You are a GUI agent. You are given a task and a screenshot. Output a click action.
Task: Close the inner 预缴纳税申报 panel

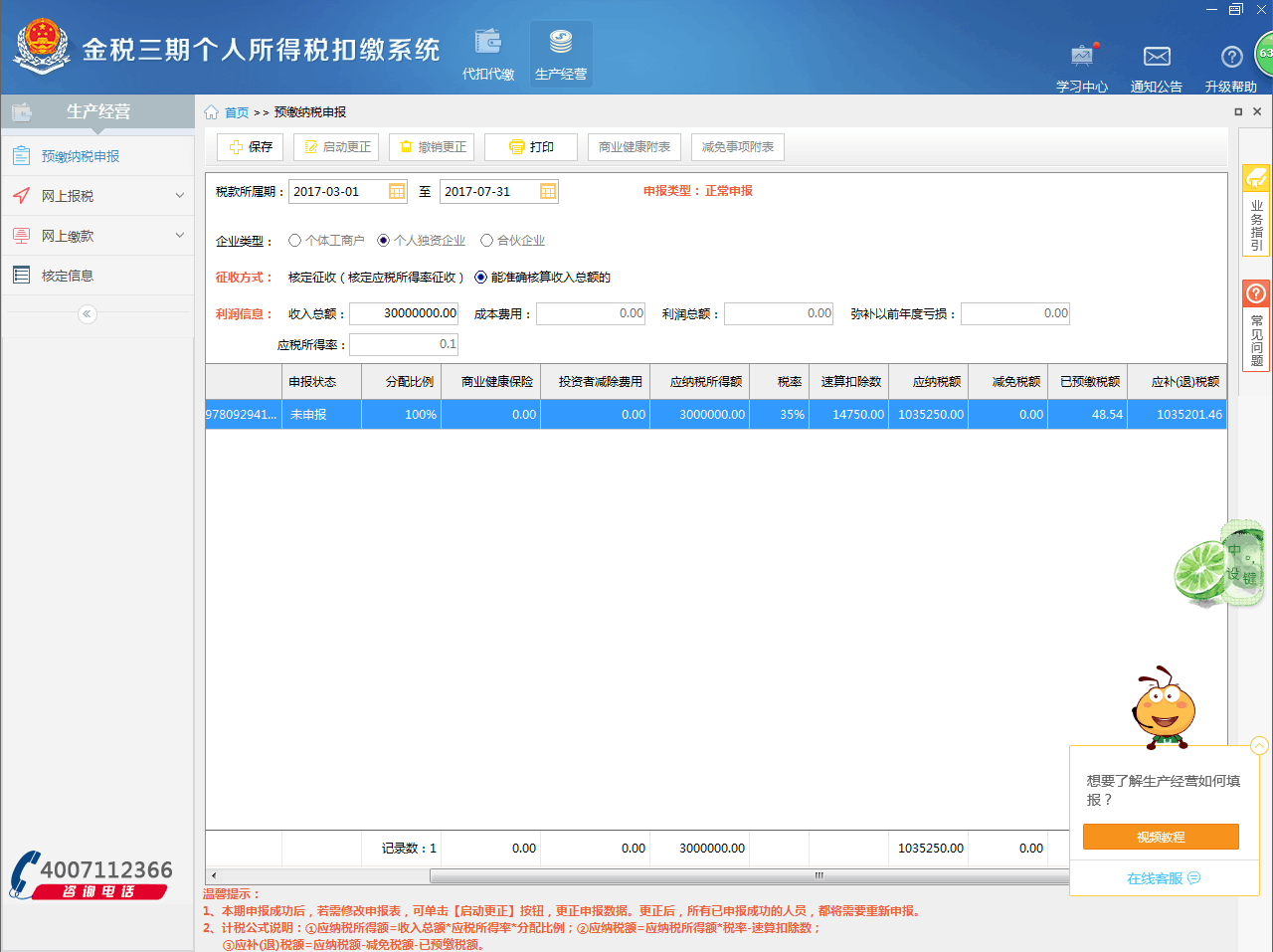pyautogui.click(x=1257, y=111)
